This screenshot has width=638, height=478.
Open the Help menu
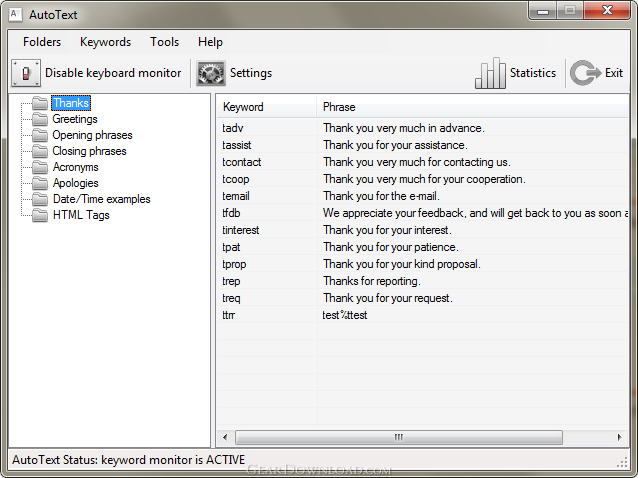coord(210,42)
